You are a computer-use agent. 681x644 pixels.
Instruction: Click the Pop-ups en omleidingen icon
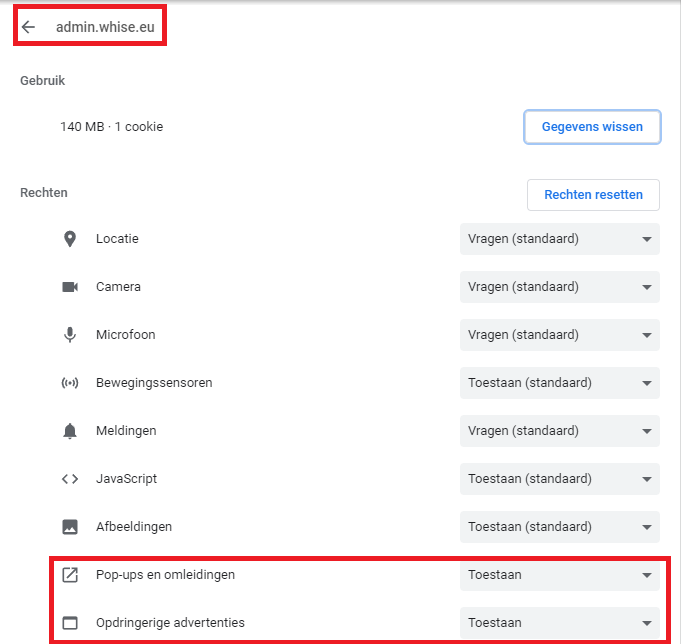[x=70, y=575]
